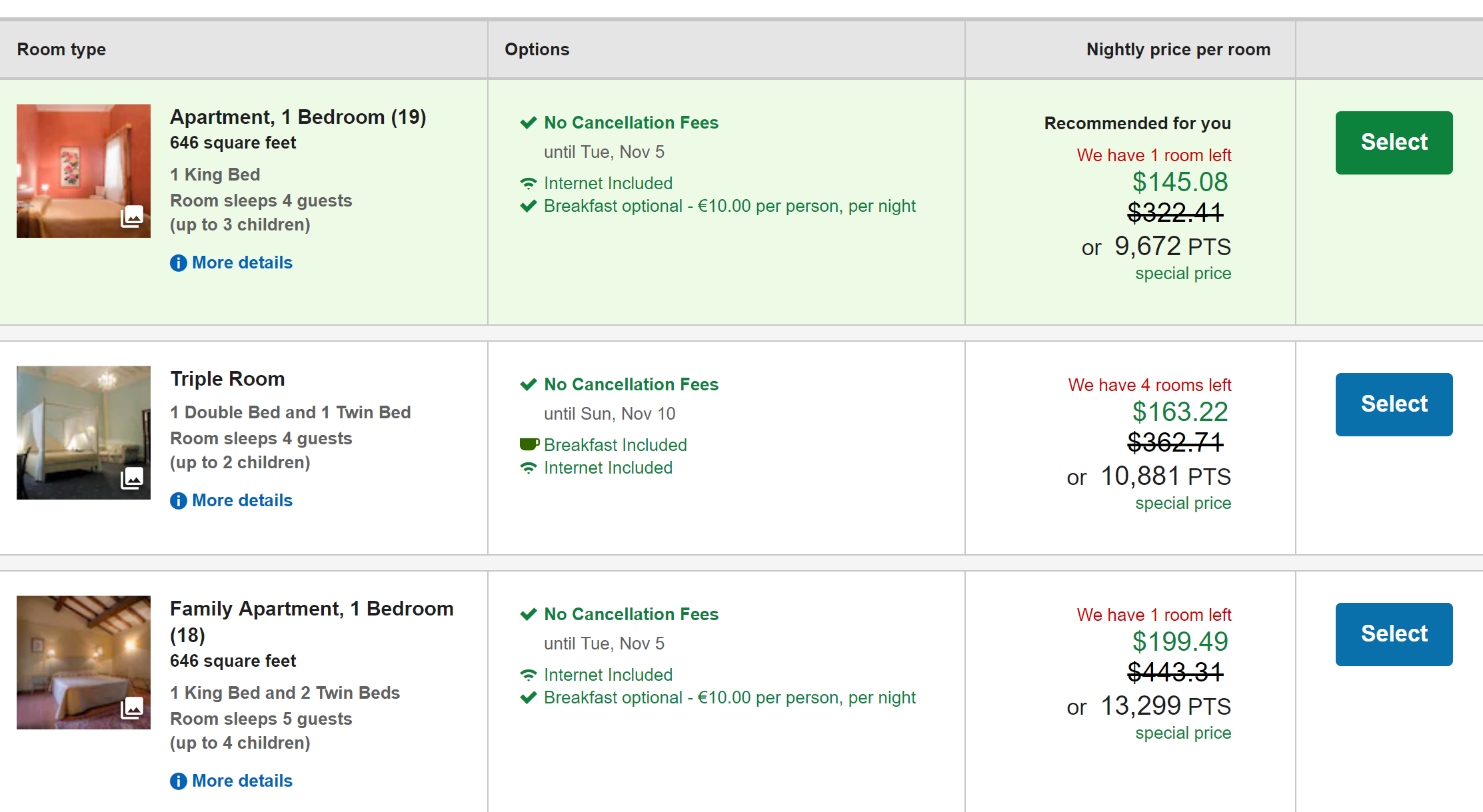The width and height of the screenshot is (1483, 812).
Task: Click Wi-Fi icon in Apartment 1 Bedroom options
Action: click(529, 183)
